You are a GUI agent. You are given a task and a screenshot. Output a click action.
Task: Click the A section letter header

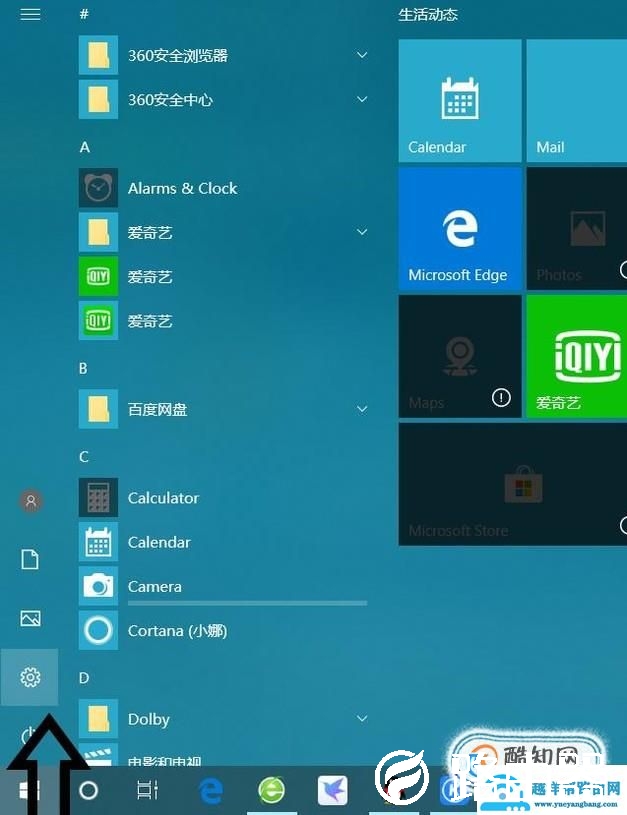click(85, 147)
